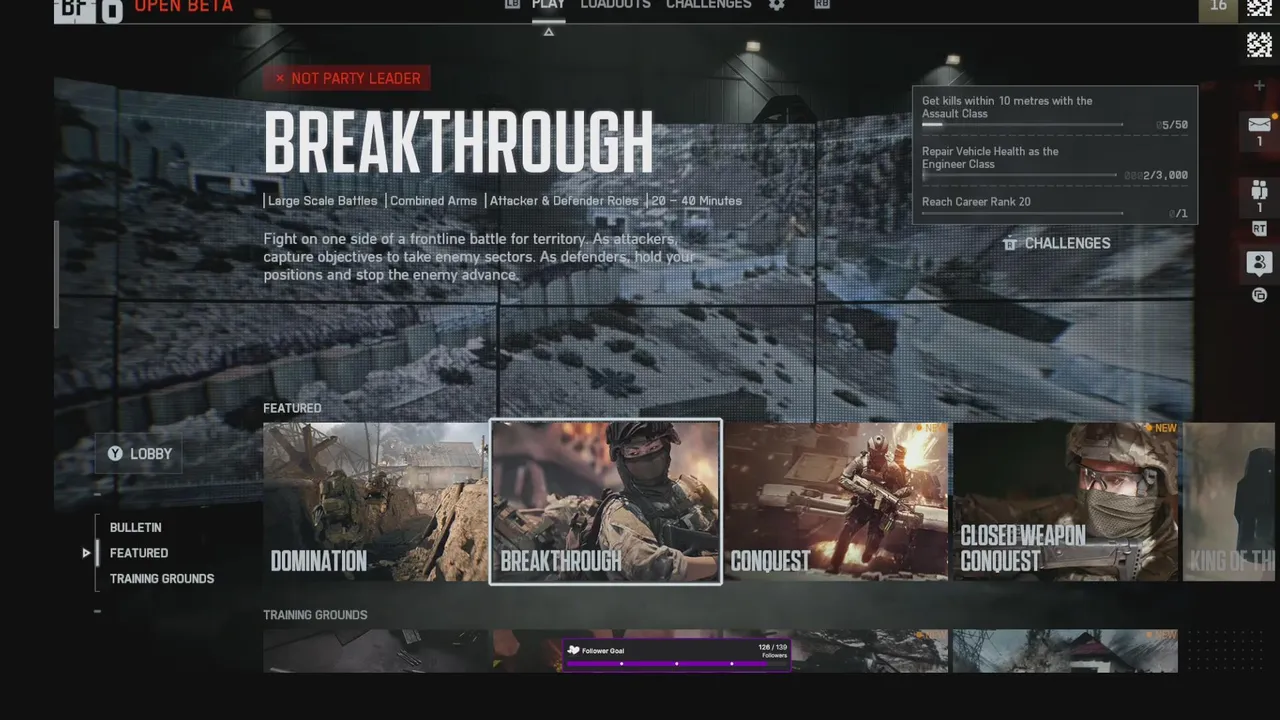Click the pixelated player avatar at top right
Screen dimensions: 1280x720
pyautogui.click(x=1259, y=9)
